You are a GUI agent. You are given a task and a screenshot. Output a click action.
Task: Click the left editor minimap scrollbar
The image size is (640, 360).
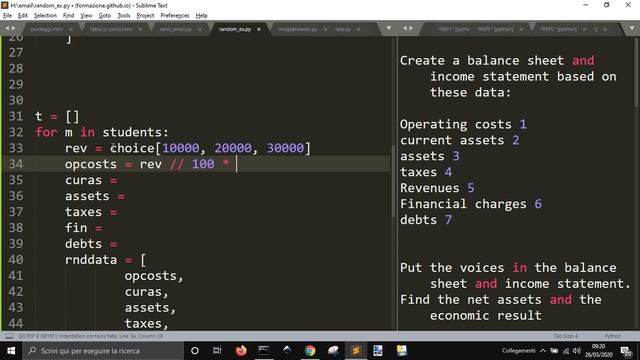point(393,181)
